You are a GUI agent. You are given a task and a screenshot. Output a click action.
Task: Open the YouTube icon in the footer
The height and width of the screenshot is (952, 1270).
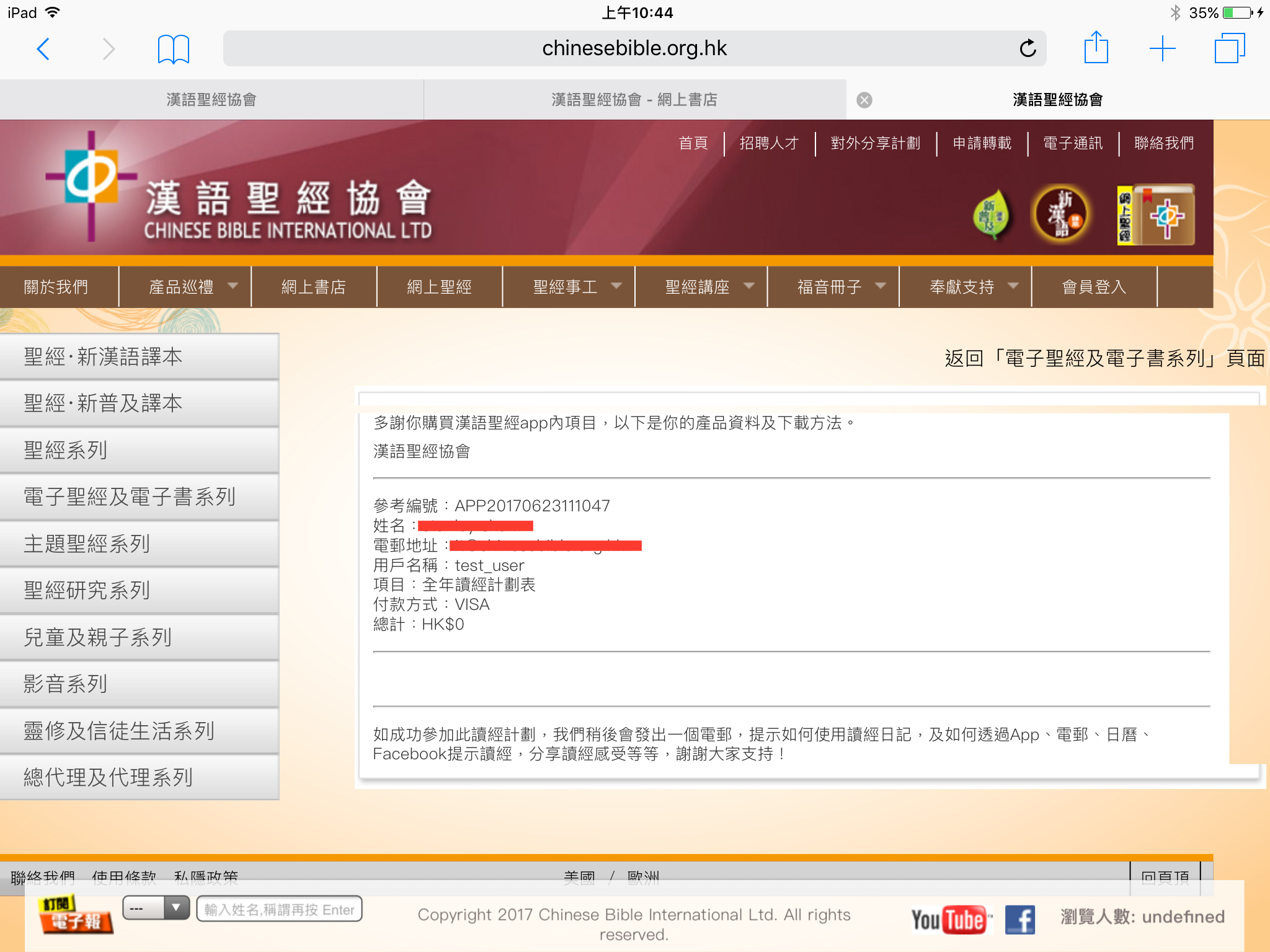pos(951,920)
